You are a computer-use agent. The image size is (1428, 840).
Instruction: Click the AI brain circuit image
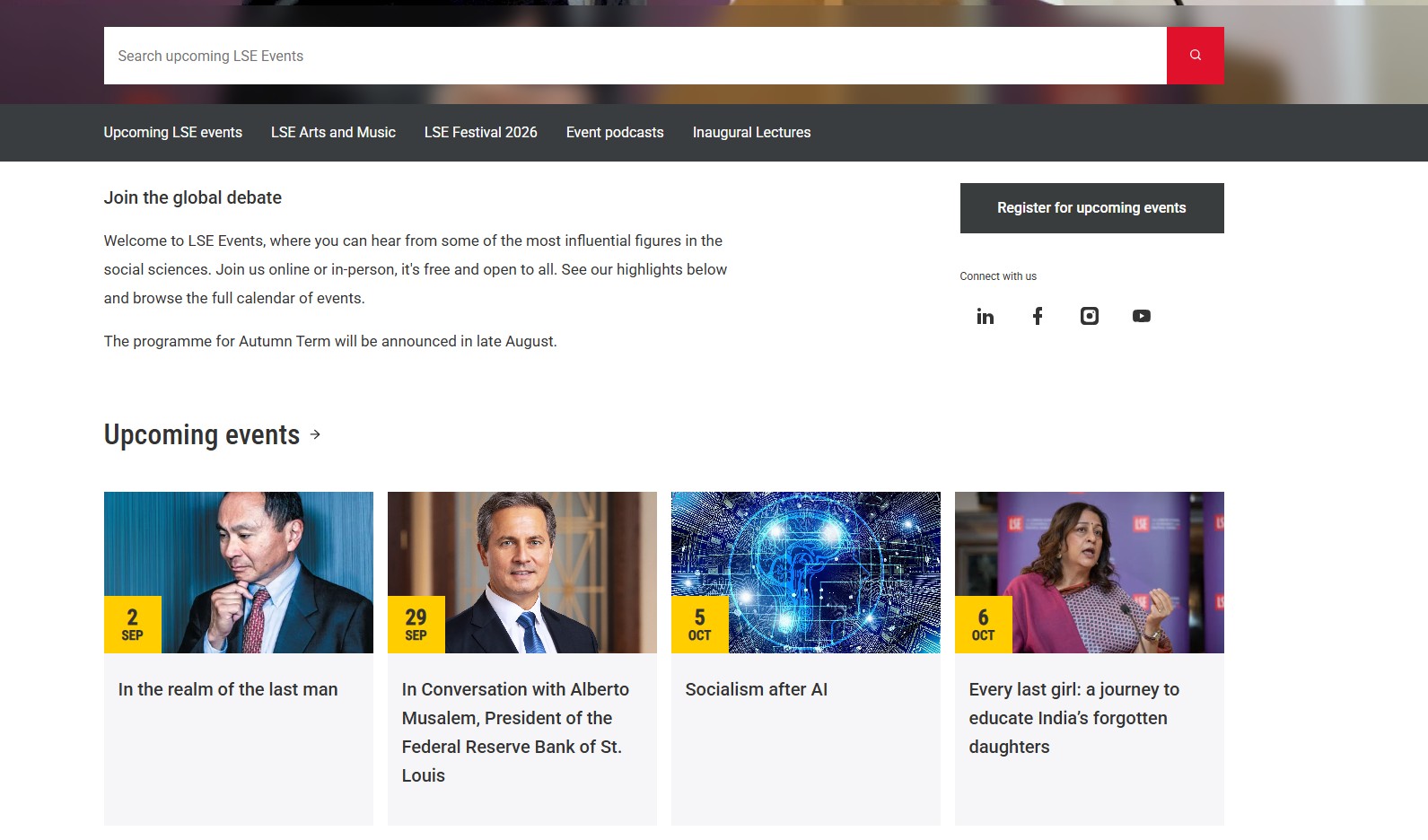pyautogui.click(x=806, y=573)
